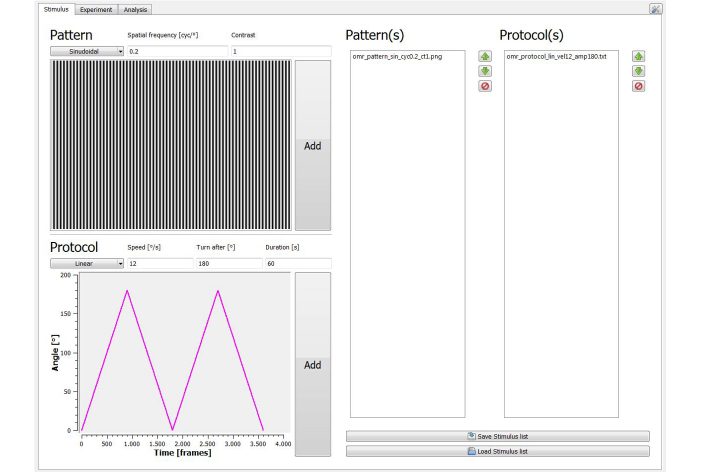Focus the Contrast input field
The height and width of the screenshot is (472, 704).
(x=281, y=51)
